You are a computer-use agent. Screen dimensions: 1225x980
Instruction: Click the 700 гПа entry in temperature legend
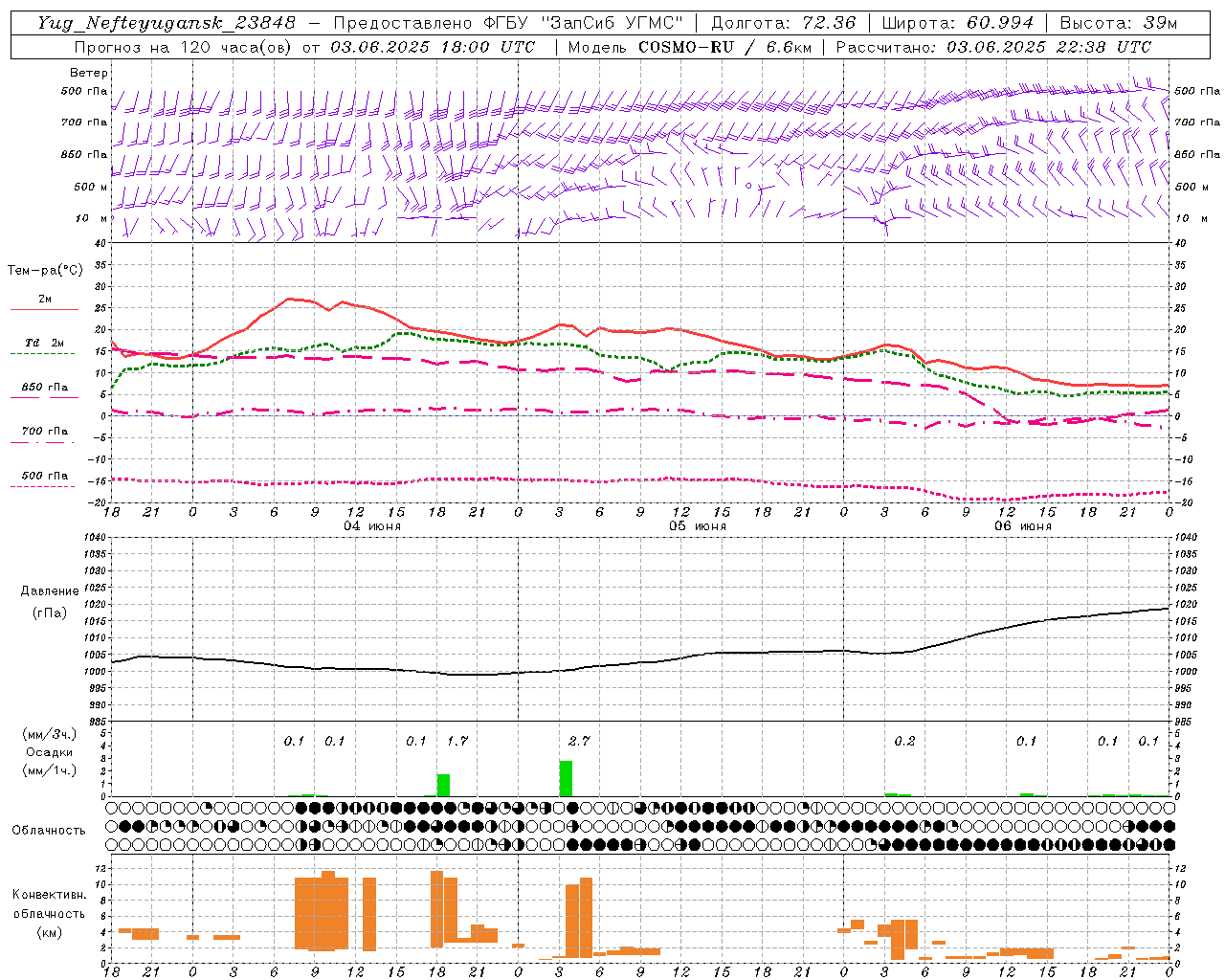pos(44,432)
